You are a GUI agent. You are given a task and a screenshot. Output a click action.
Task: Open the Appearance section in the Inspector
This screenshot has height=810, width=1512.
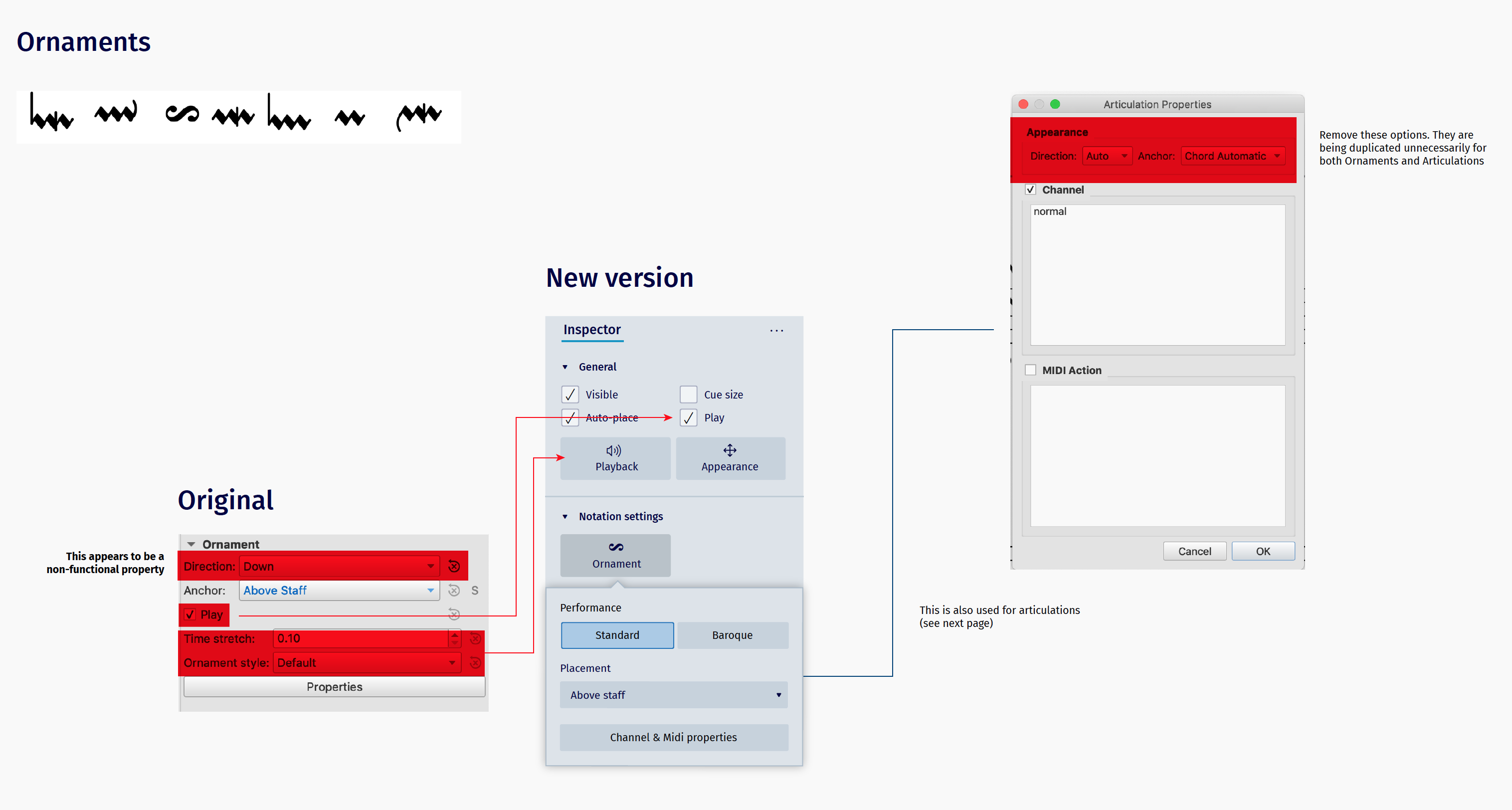pyautogui.click(x=730, y=458)
